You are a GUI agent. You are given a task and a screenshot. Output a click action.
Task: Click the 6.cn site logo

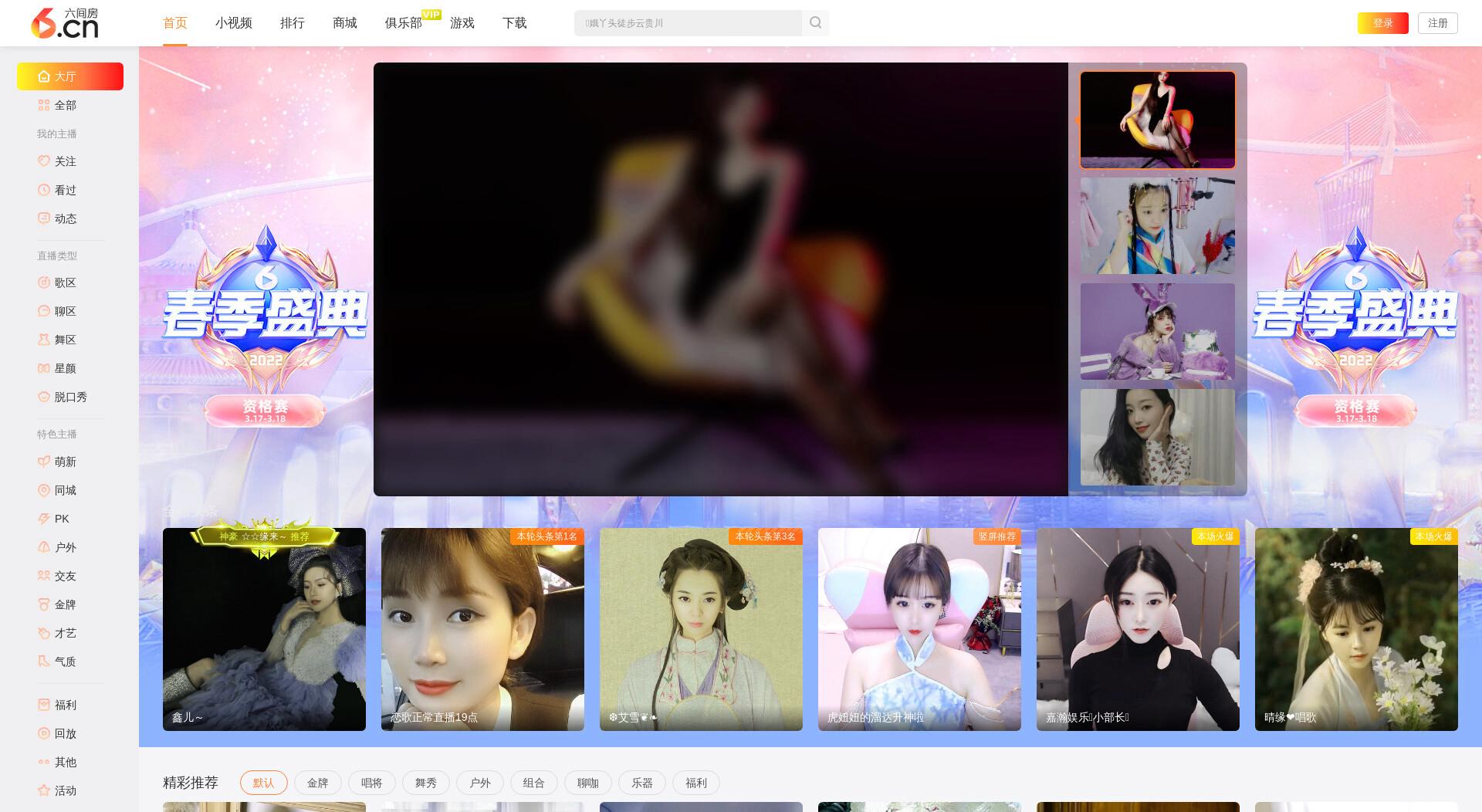[x=64, y=23]
